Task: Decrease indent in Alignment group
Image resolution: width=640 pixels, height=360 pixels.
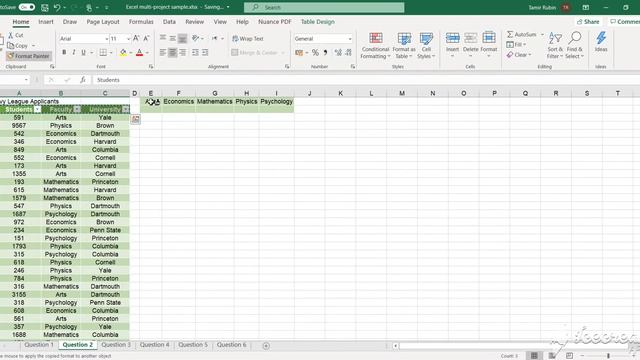Action: coord(196,52)
